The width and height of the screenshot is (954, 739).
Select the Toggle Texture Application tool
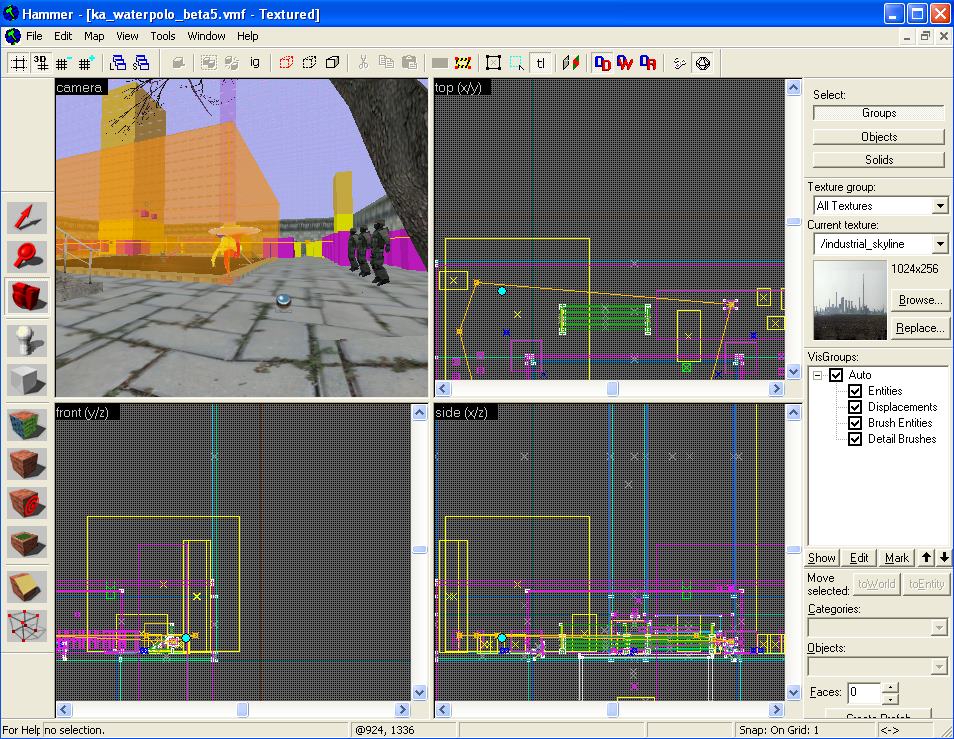(x=28, y=425)
